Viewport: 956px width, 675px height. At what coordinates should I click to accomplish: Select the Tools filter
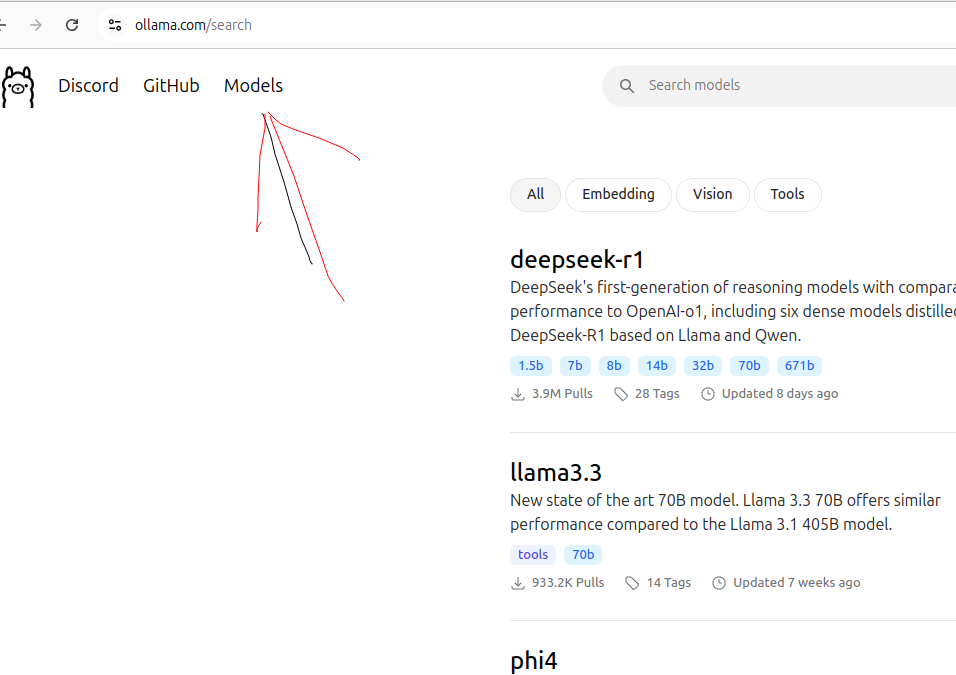pos(788,195)
